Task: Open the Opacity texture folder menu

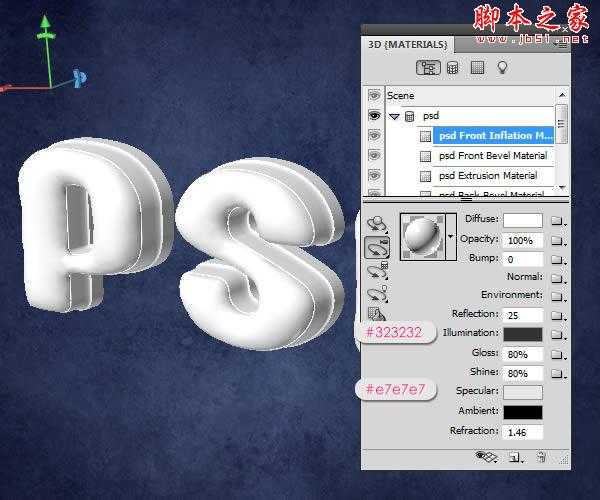Action: [x=558, y=241]
